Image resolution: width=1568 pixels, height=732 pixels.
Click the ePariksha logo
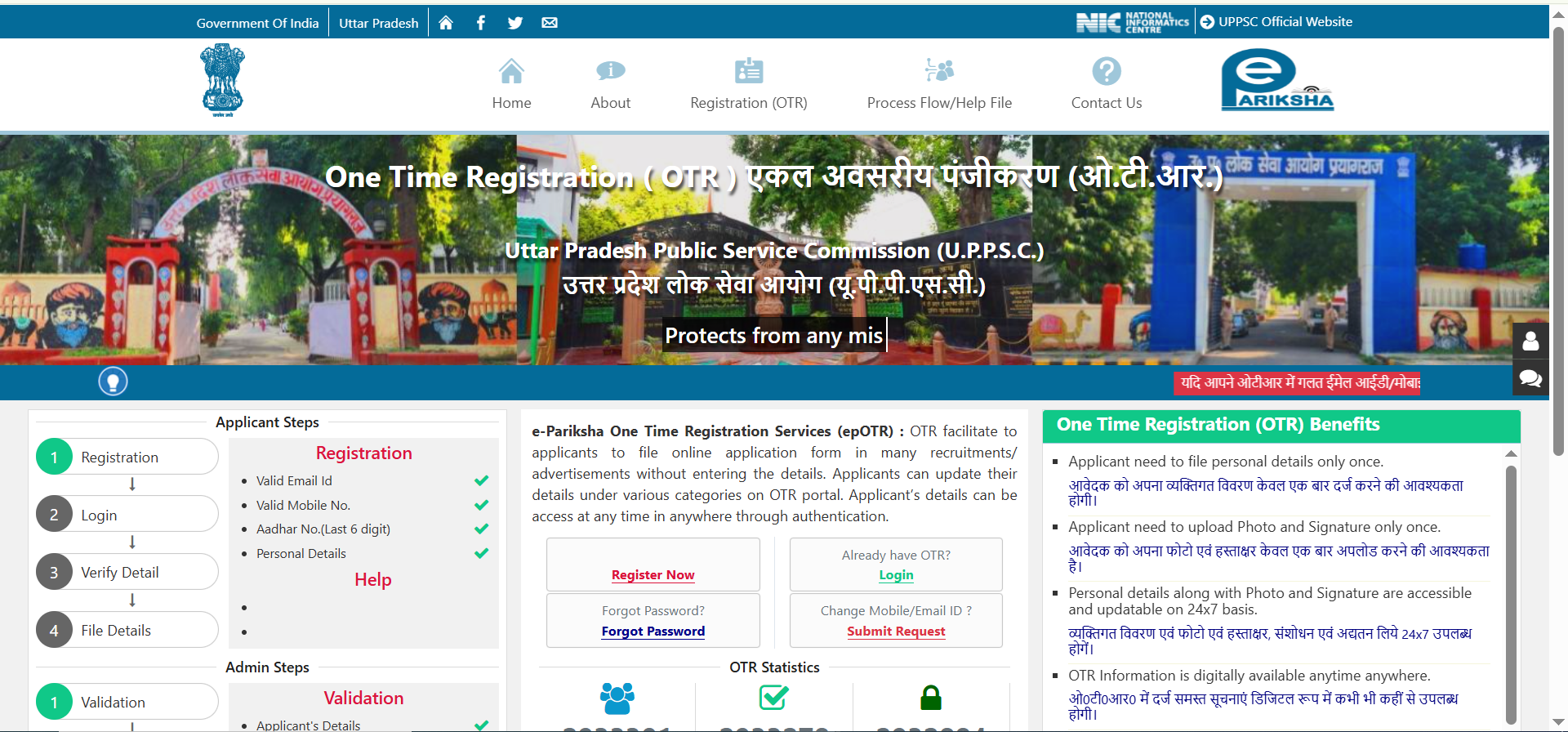(1277, 79)
